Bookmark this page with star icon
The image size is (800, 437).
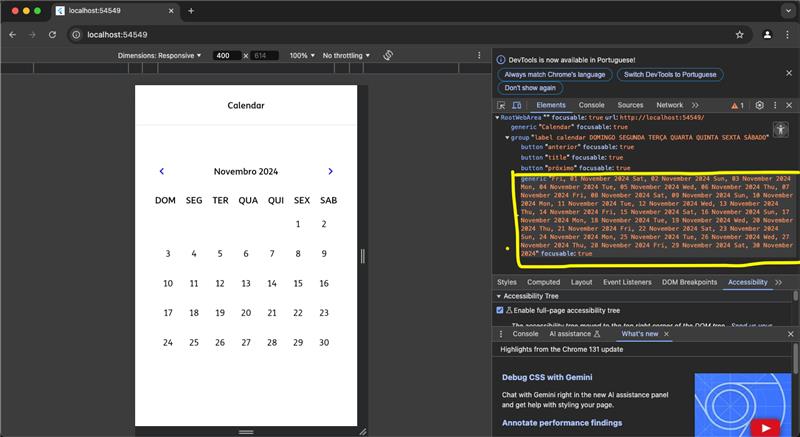(x=739, y=34)
